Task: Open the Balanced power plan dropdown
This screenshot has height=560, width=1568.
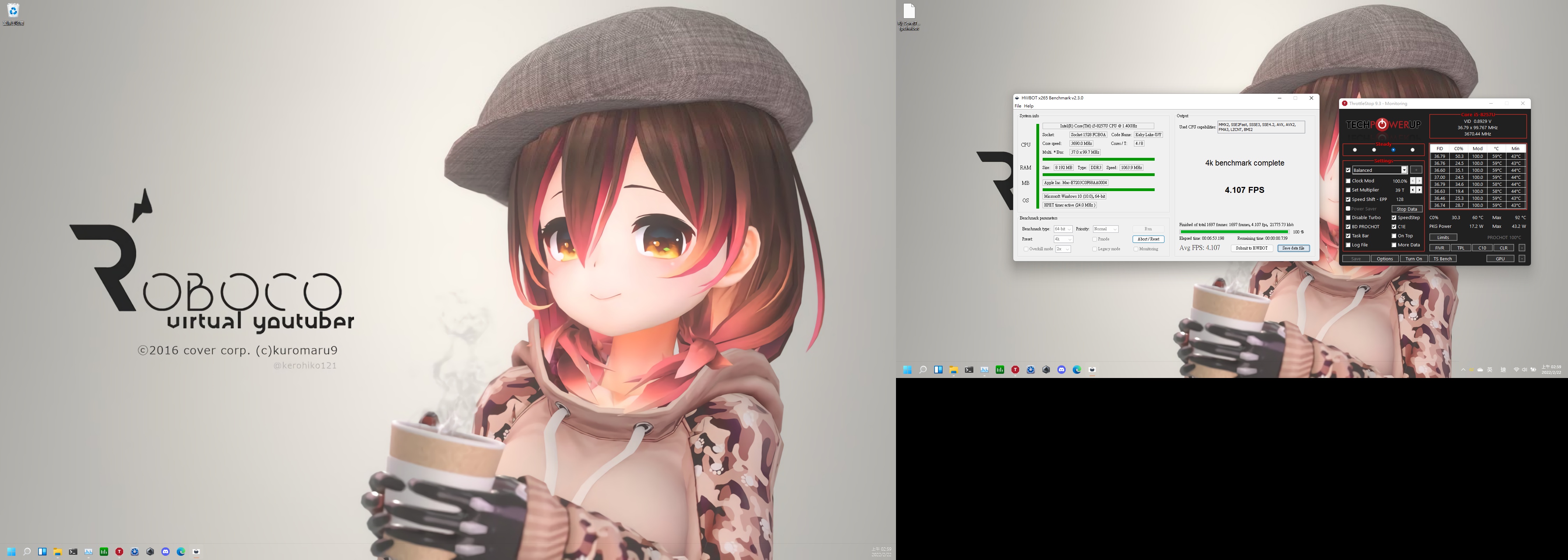Action: [1380, 170]
